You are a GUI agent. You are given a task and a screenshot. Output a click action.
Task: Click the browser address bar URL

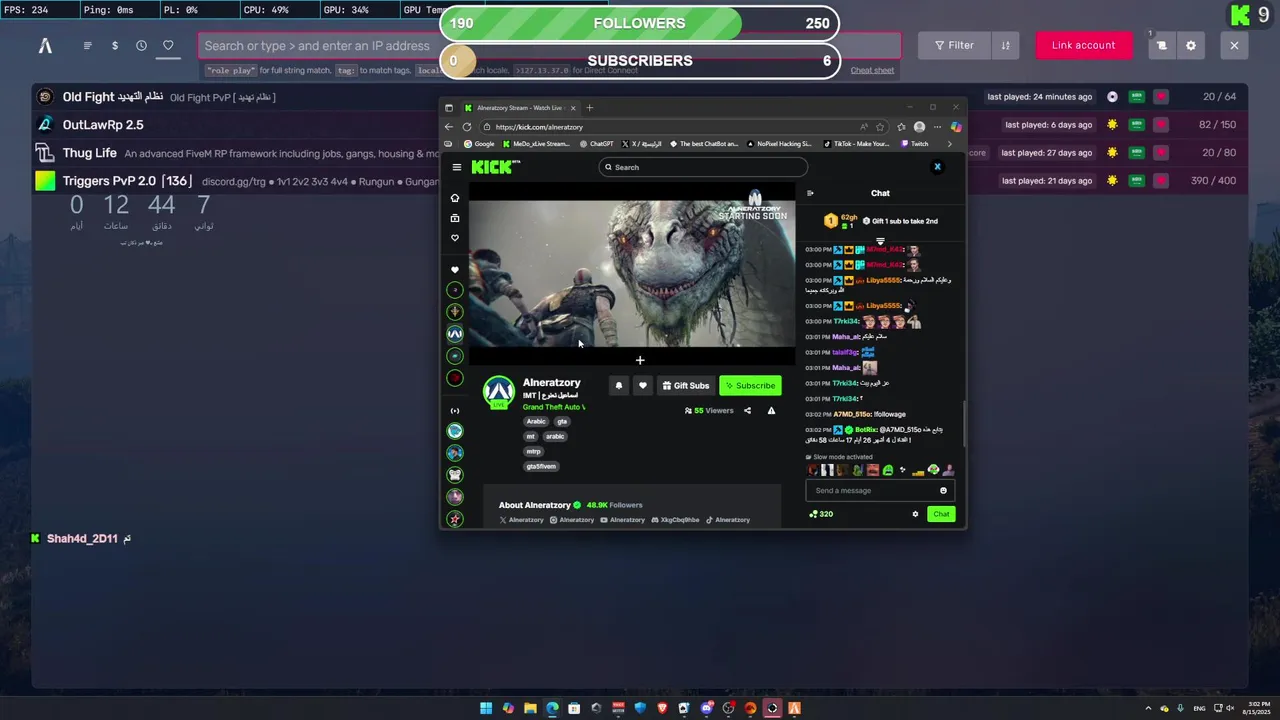point(539,127)
